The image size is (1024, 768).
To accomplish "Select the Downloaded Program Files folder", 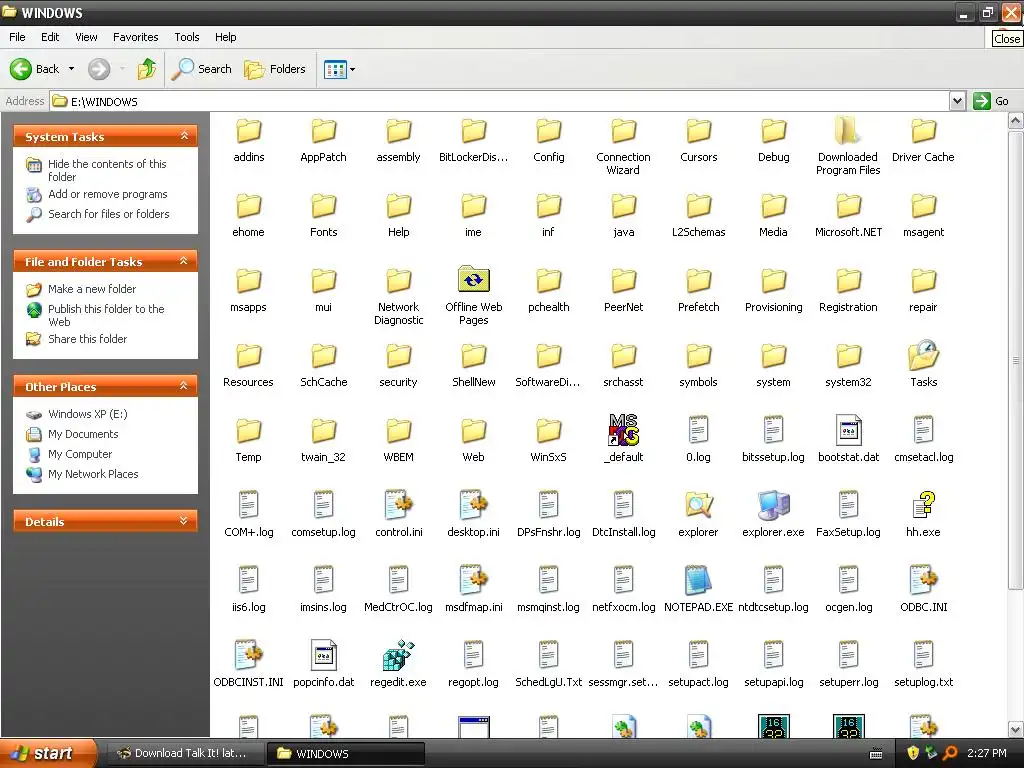I will (848, 130).
